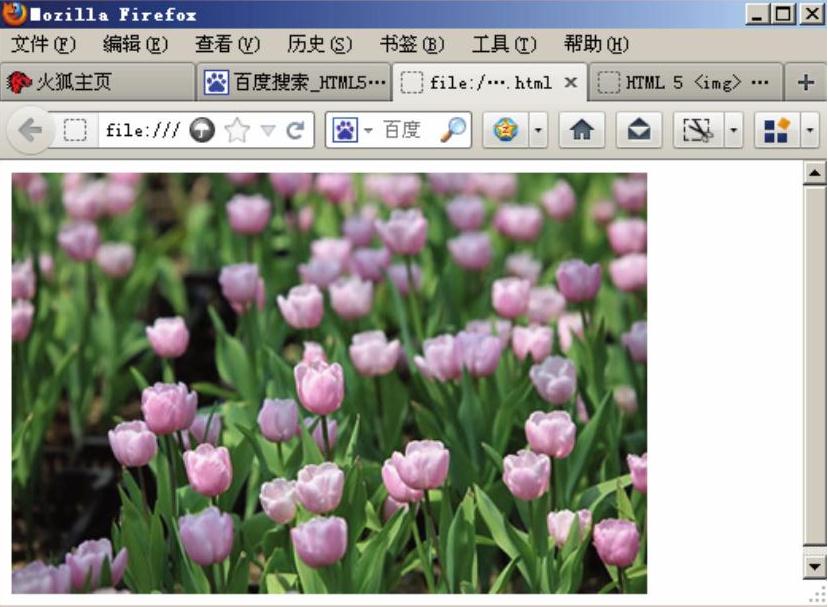Click the magnifier search icon

point(453,130)
